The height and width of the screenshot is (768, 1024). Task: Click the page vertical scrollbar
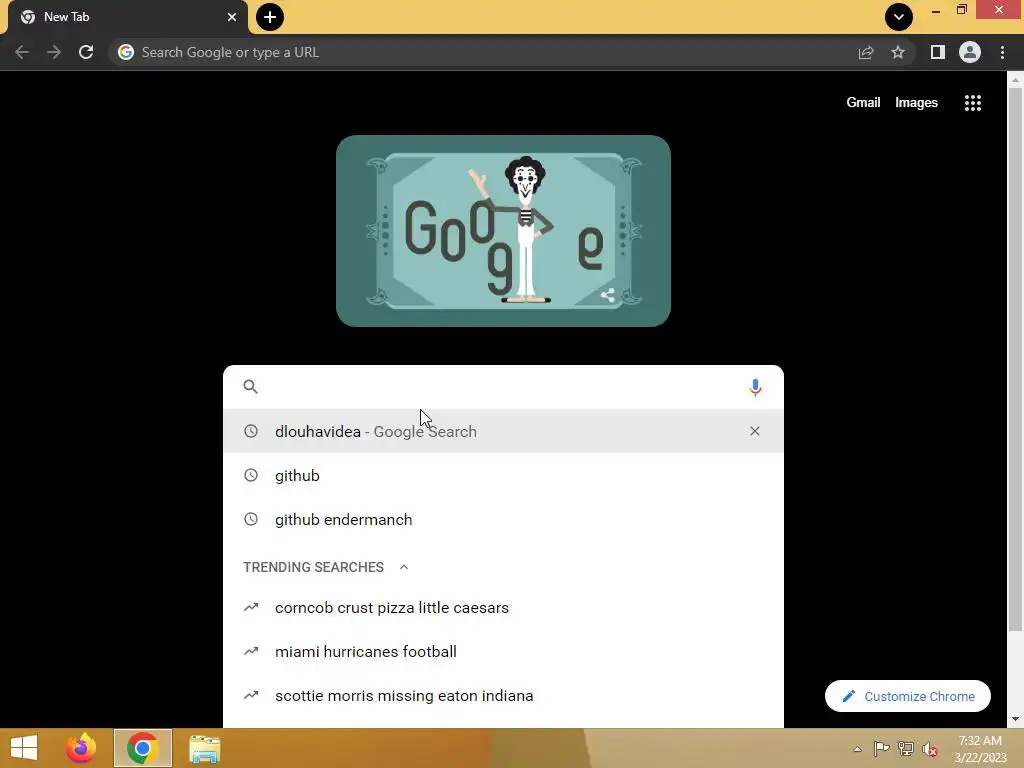click(1015, 359)
